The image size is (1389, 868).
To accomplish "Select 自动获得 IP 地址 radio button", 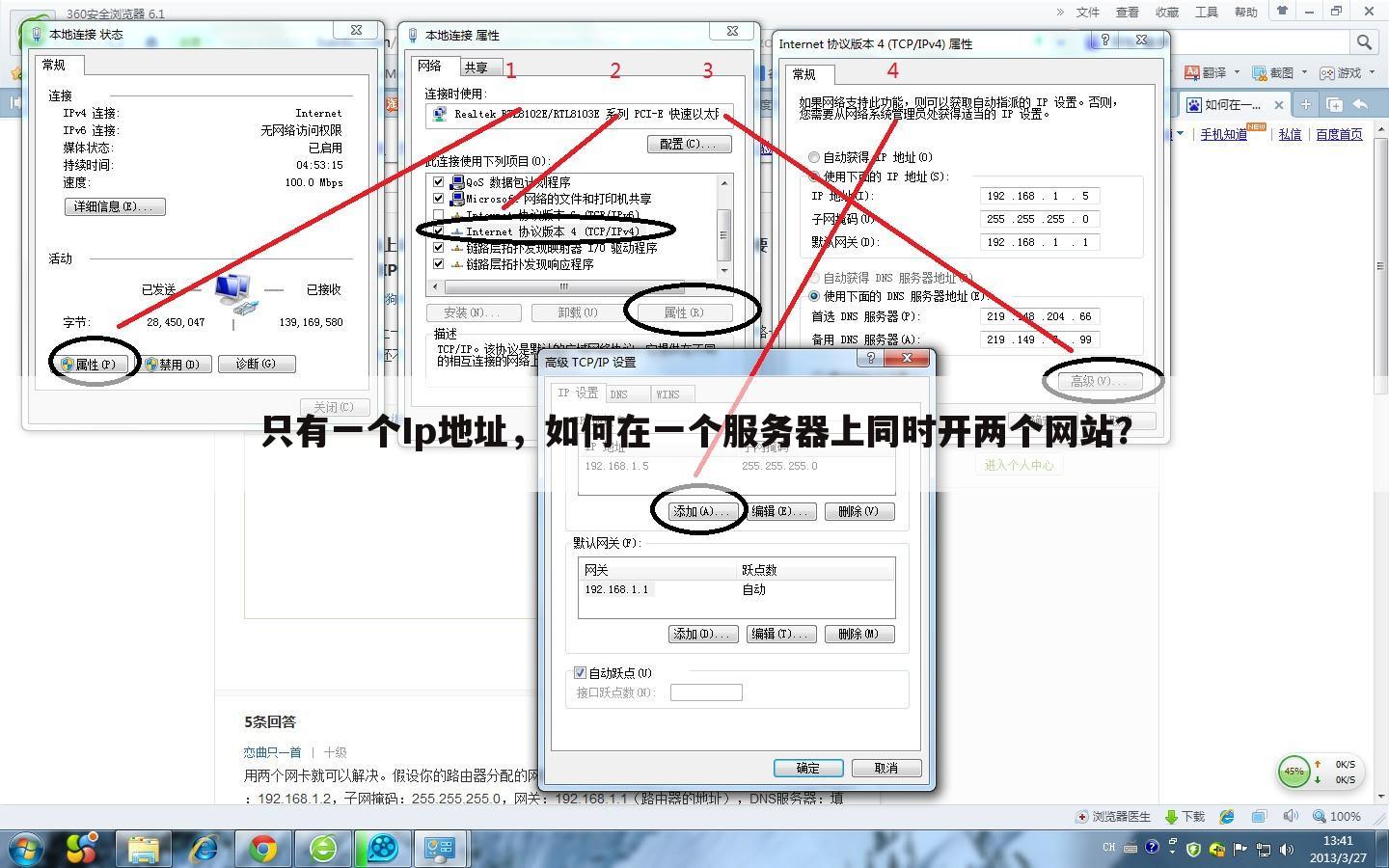I will (x=813, y=156).
